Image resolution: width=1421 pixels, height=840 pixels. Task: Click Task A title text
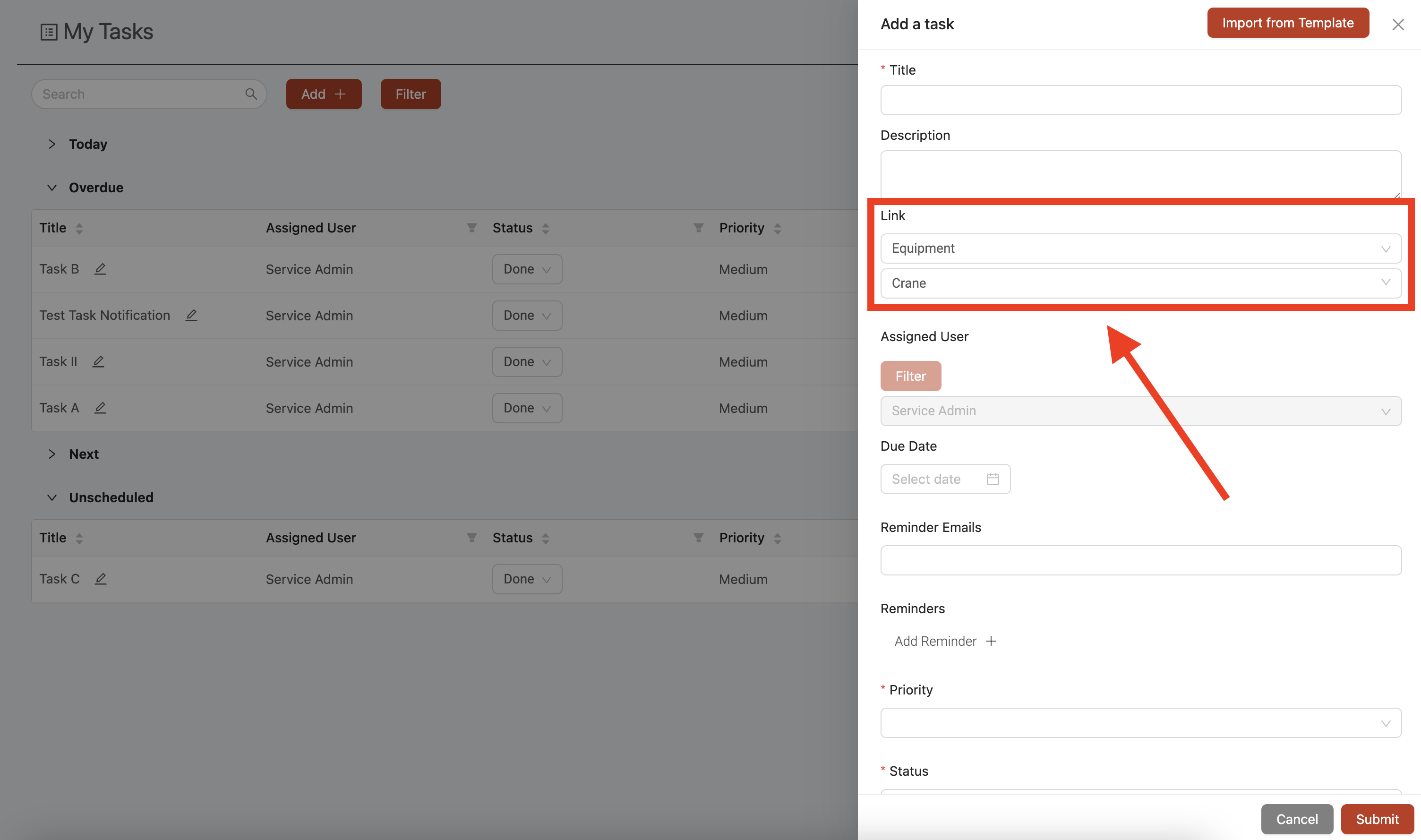point(59,408)
